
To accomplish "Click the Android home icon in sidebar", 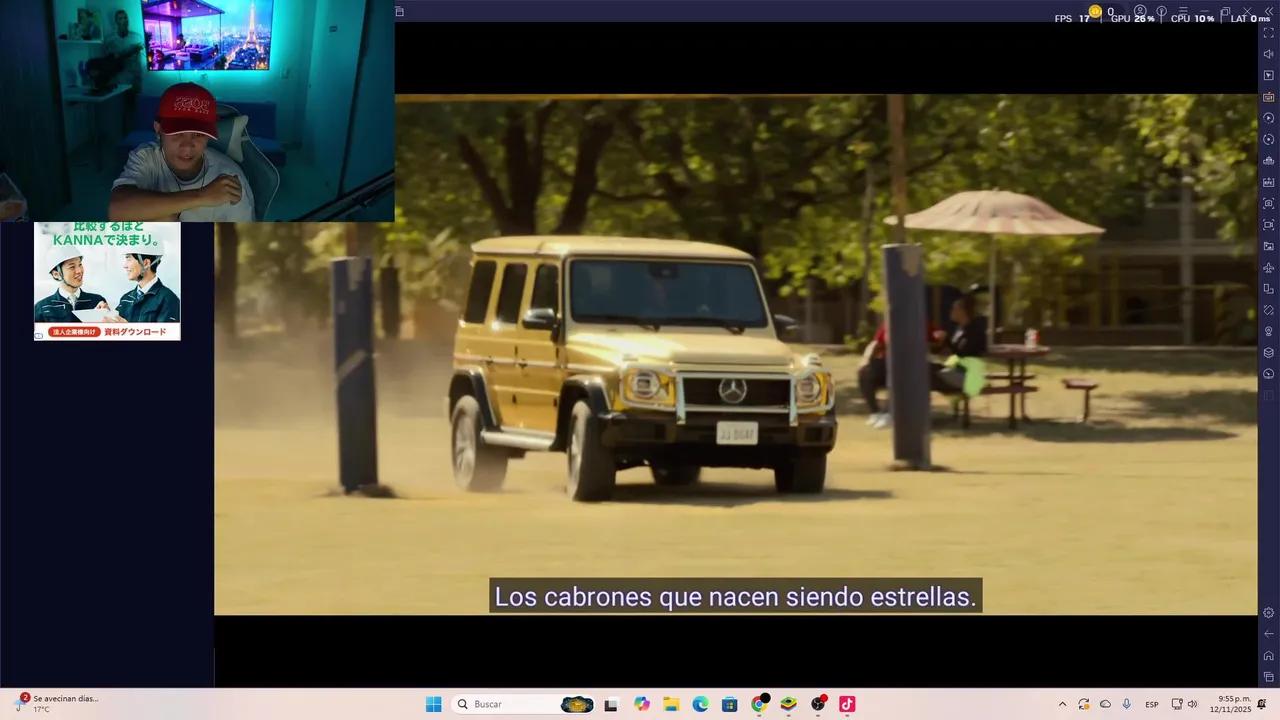I will click(x=1268, y=656).
